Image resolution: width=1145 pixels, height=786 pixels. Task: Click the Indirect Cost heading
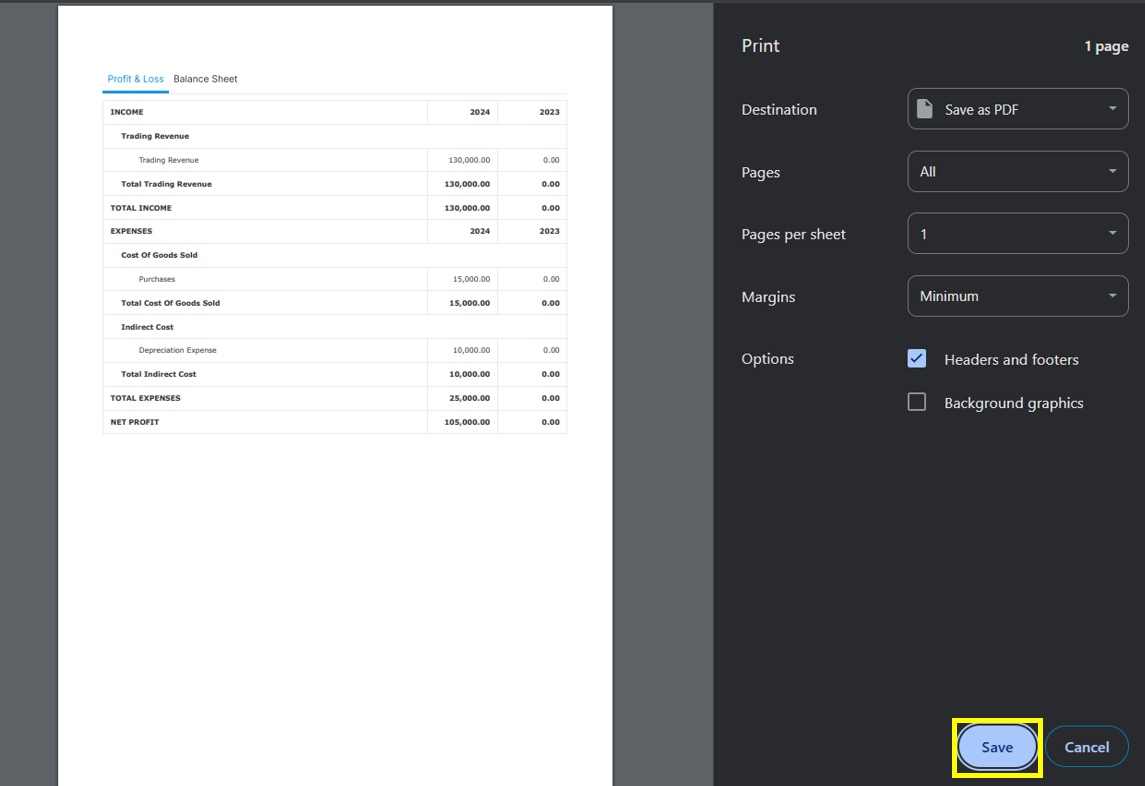148,327
